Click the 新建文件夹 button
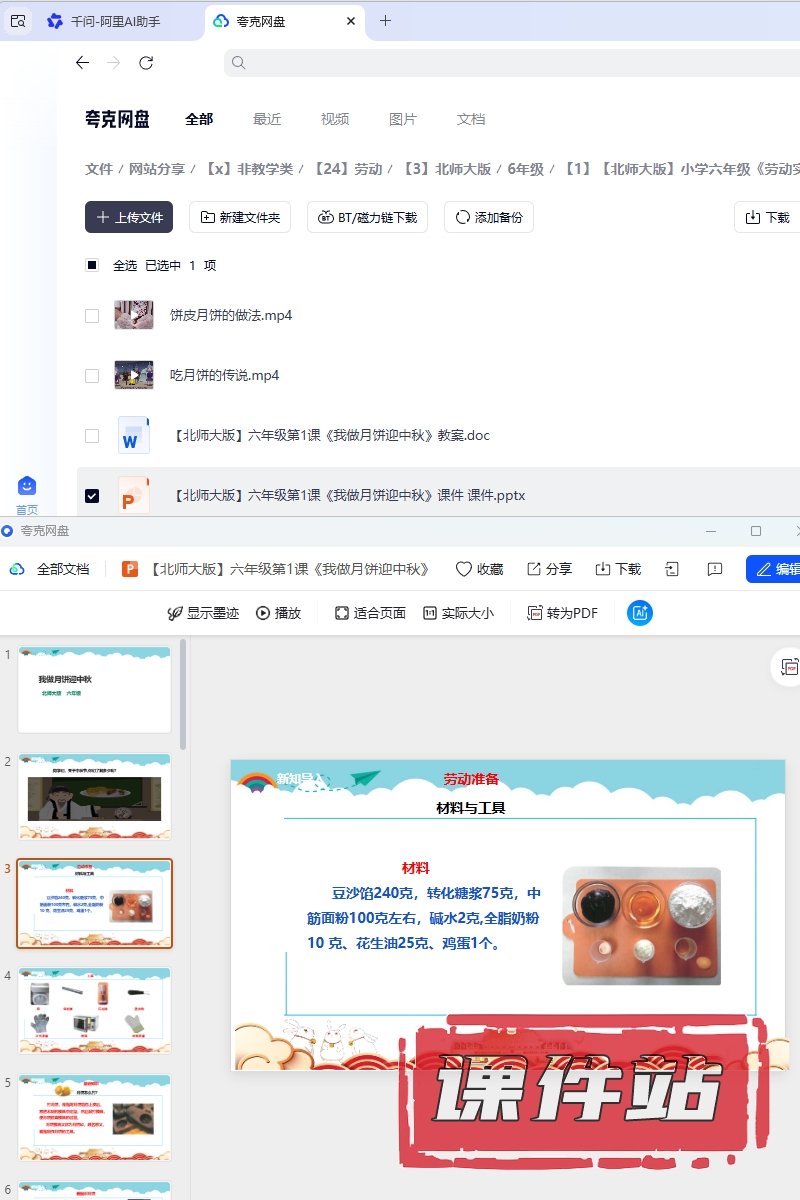The width and height of the screenshot is (800, 1200). click(240, 217)
